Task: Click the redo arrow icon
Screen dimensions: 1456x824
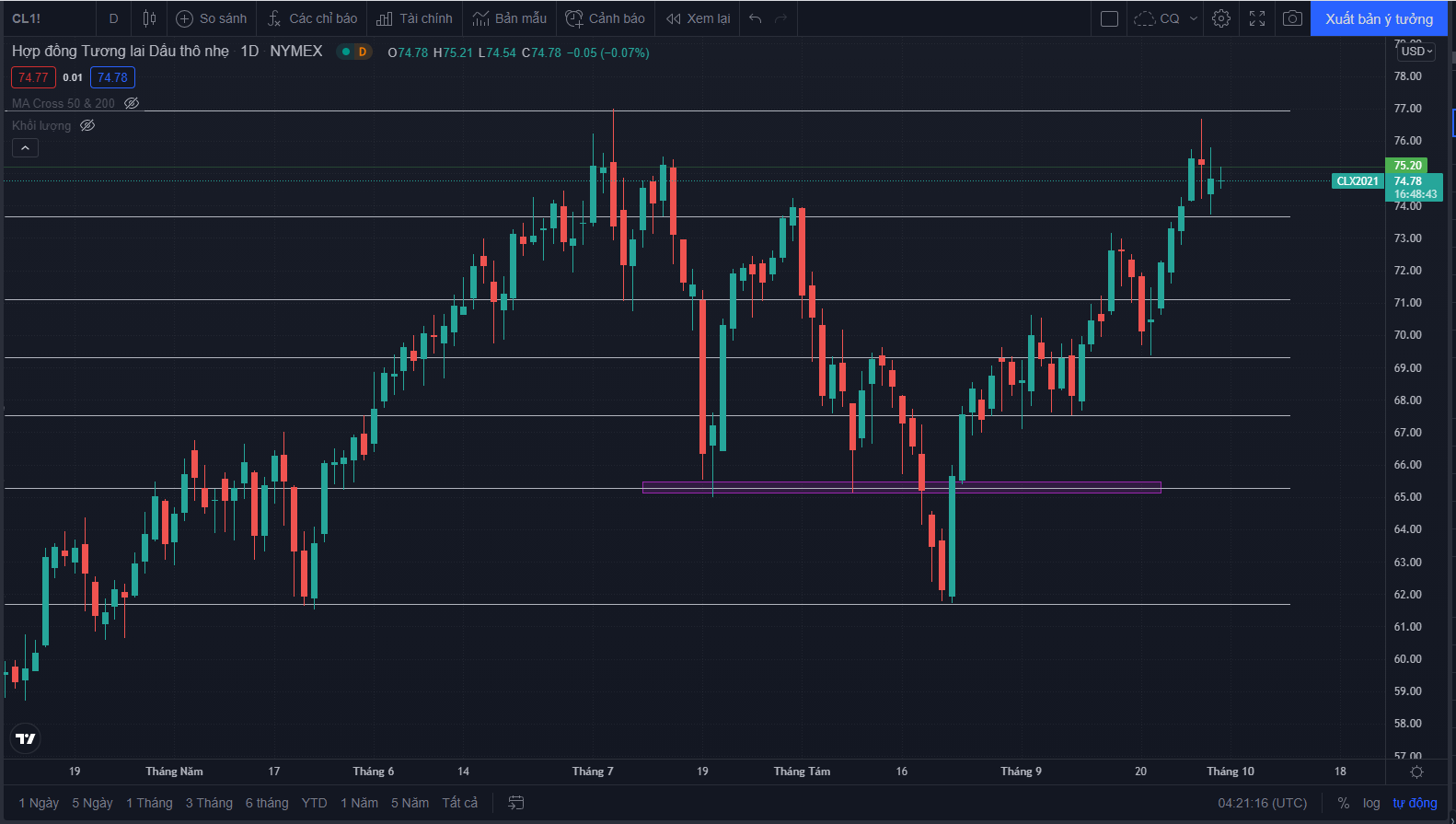Action: (781, 18)
